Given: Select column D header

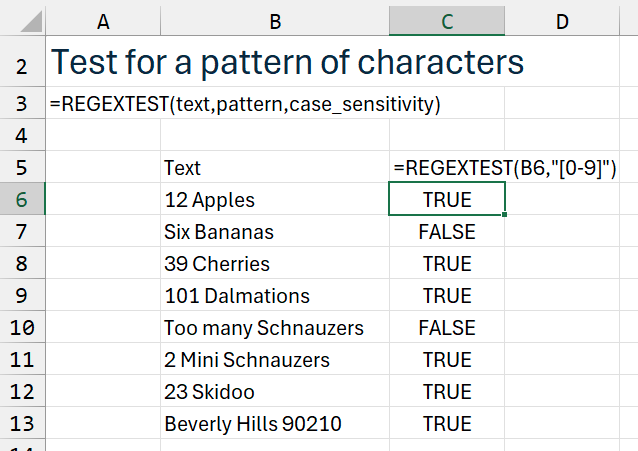Looking at the screenshot, I should tap(562, 20).
